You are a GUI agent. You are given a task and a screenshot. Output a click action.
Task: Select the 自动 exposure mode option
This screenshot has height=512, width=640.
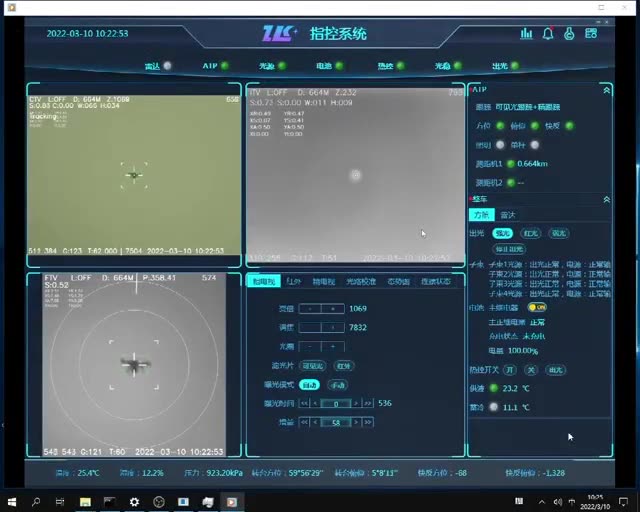click(x=309, y=385)
